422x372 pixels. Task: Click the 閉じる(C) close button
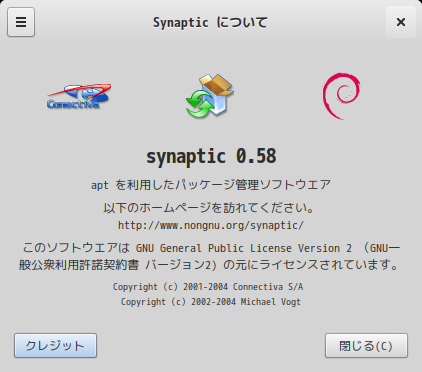[x=366, y=346]
